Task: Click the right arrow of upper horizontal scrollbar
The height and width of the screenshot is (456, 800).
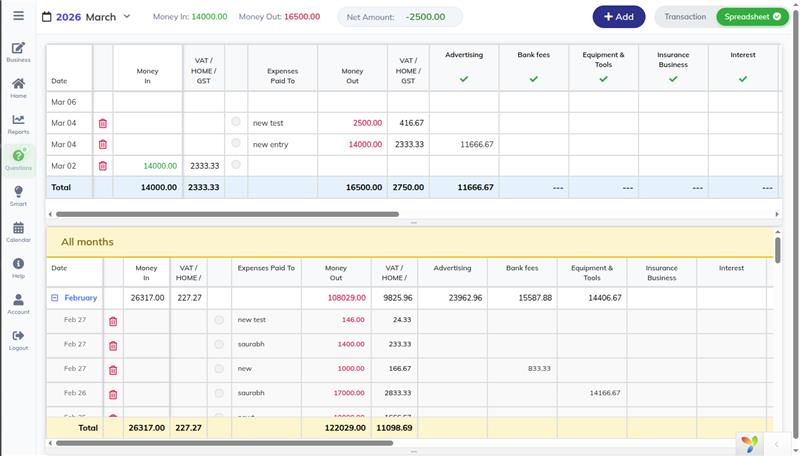Action: (x=777, y=214)
